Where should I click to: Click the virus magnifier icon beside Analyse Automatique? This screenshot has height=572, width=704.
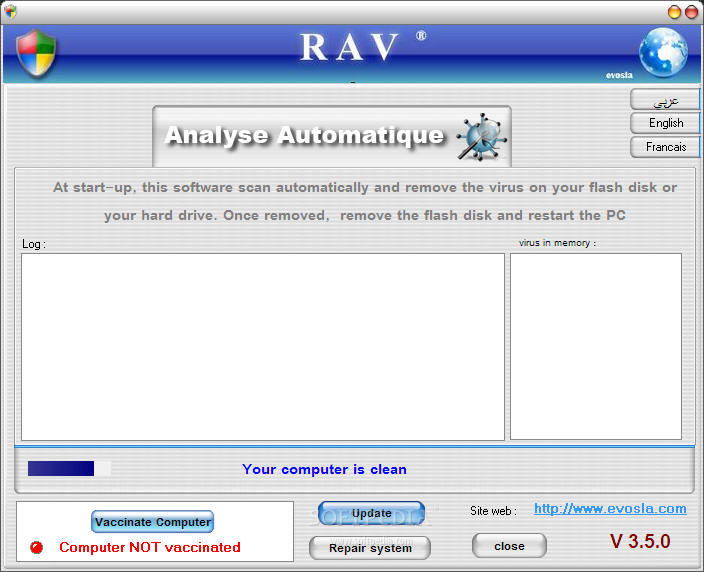click(x=482, y=137)
